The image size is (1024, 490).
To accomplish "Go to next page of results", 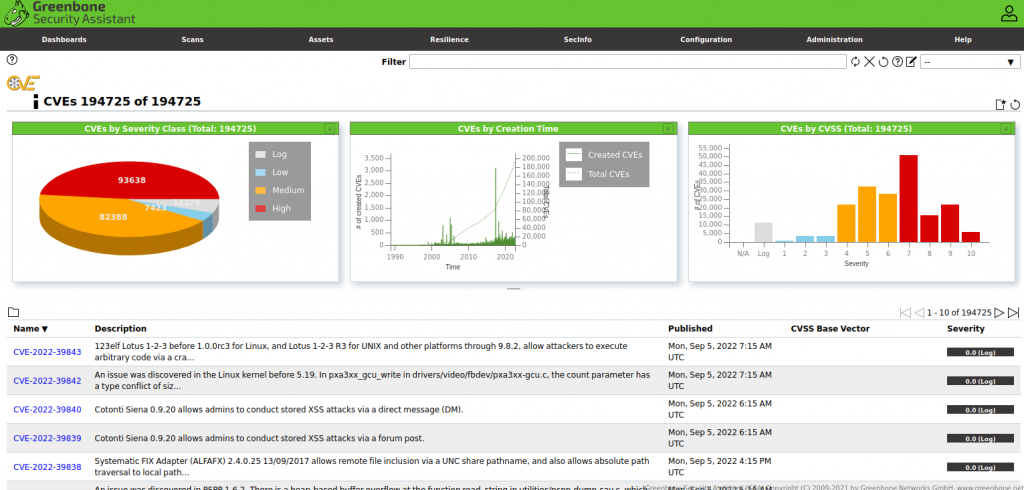I will 999,312.
